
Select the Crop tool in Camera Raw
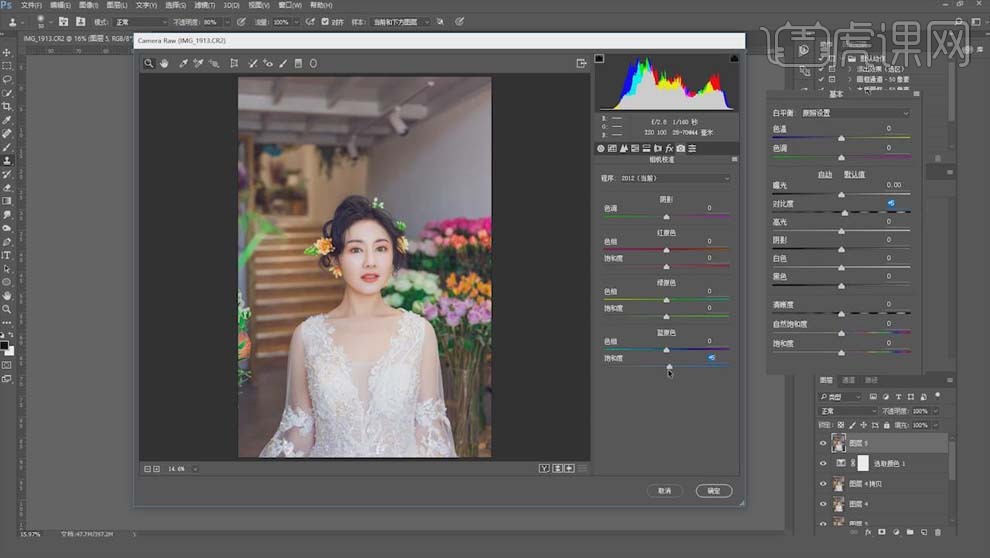(234, 63)
